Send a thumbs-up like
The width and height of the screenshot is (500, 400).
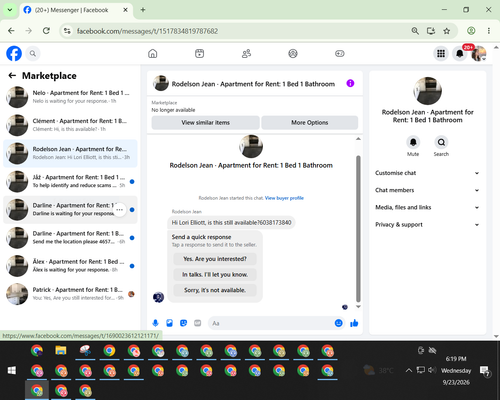tap(354, 323)
